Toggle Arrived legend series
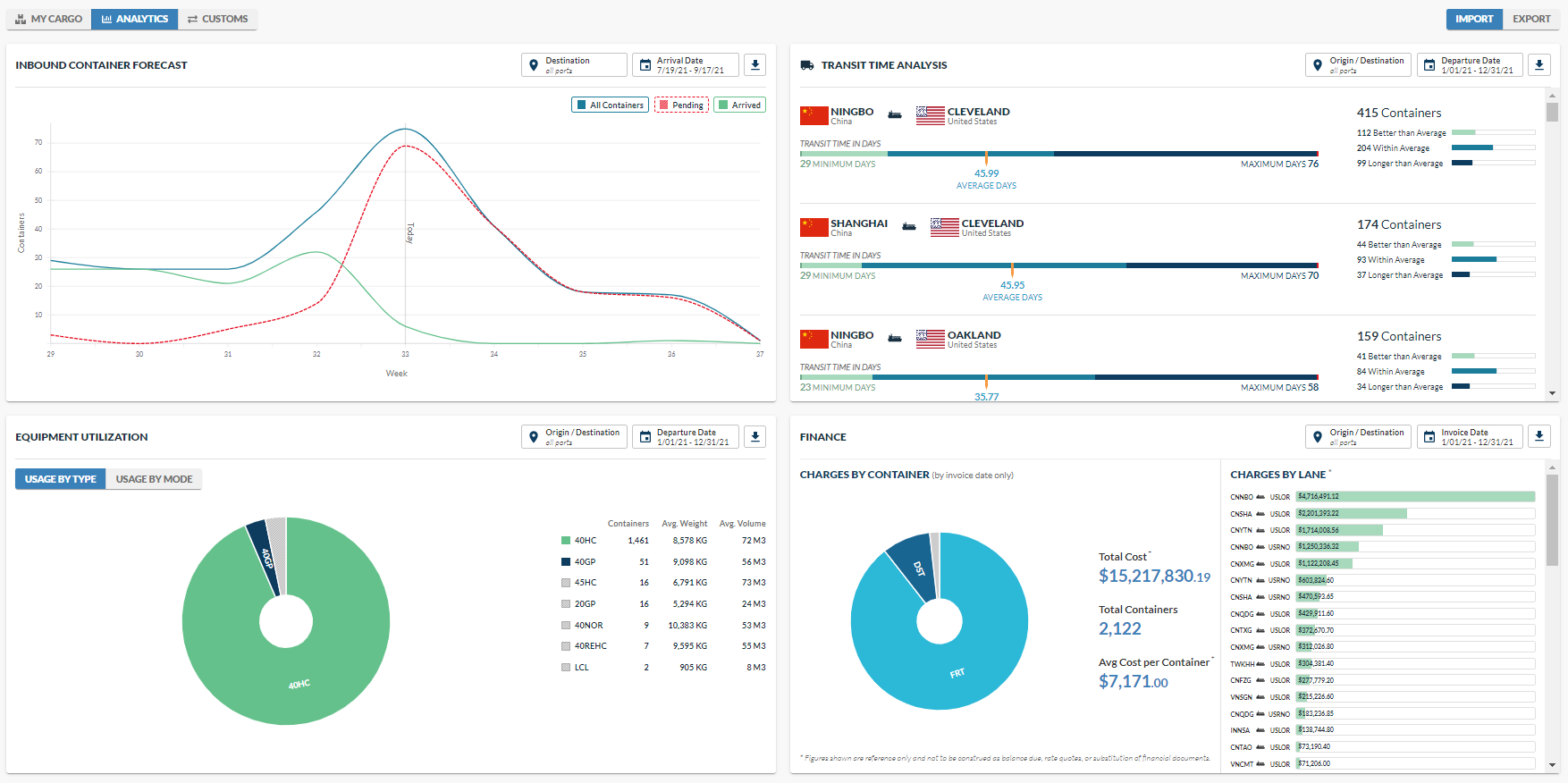Screen dimensions: 1568x783 pyautogui.click(x=739, y=105)
